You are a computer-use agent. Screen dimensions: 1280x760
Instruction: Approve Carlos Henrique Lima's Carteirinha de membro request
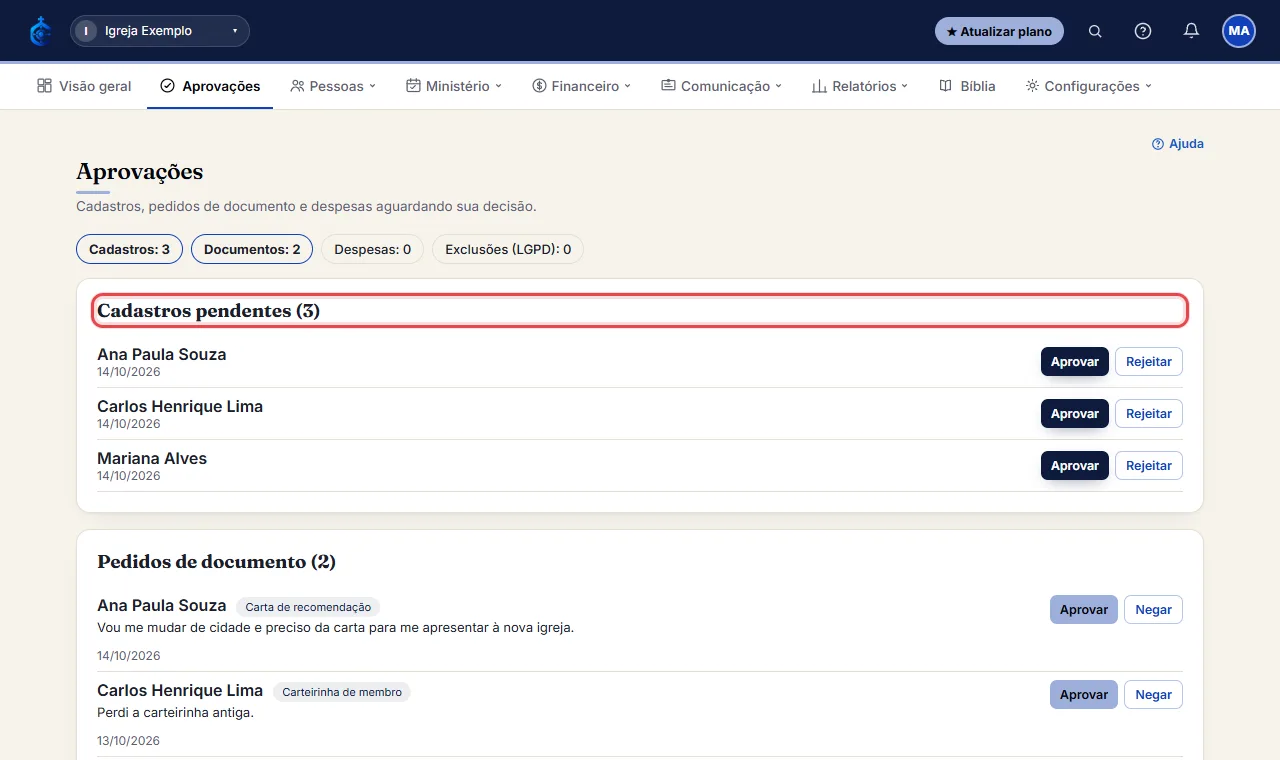coord(1084,694)
